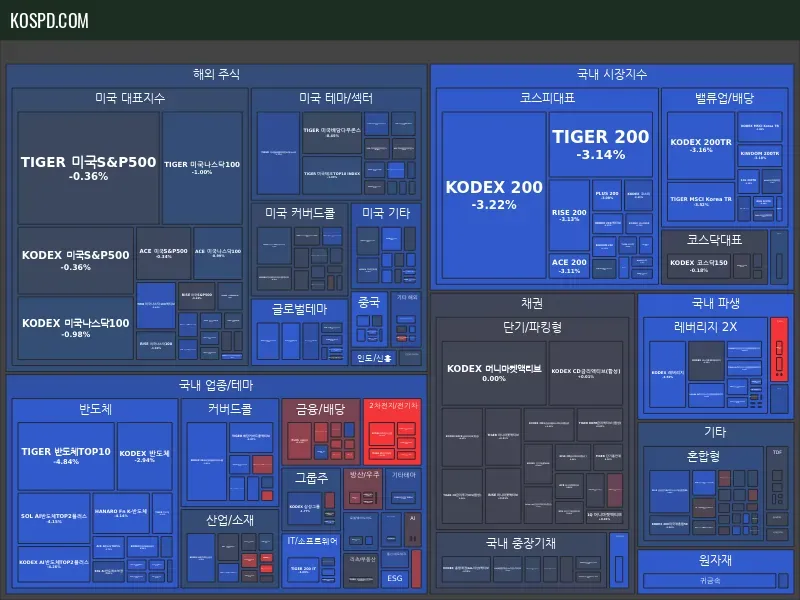Select the 국내 업종/테마 sector header
Image resolution: width=800 pixels, height=600 pixels.
coord(216,385)
